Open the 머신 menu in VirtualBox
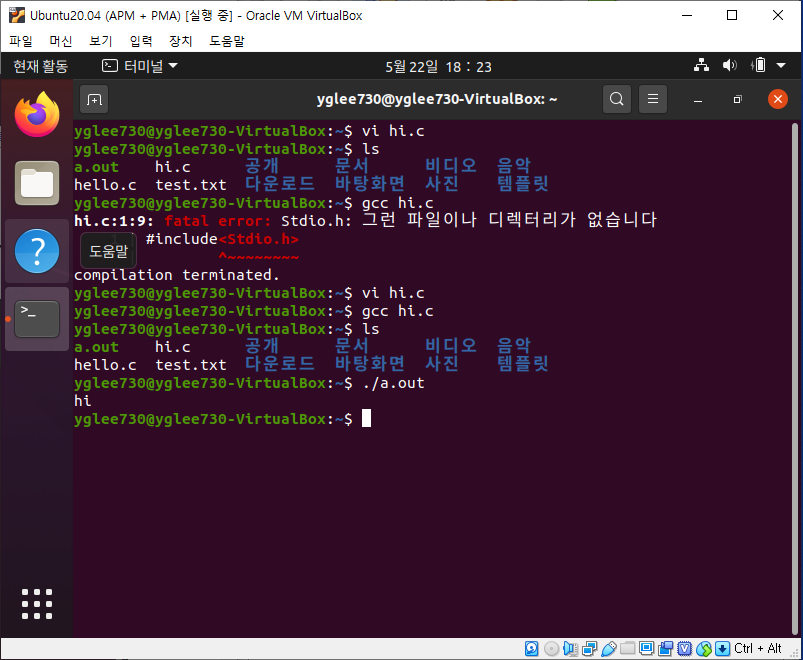Image resolution: width=803 pixels, height=660 pixels. [60, 41]
